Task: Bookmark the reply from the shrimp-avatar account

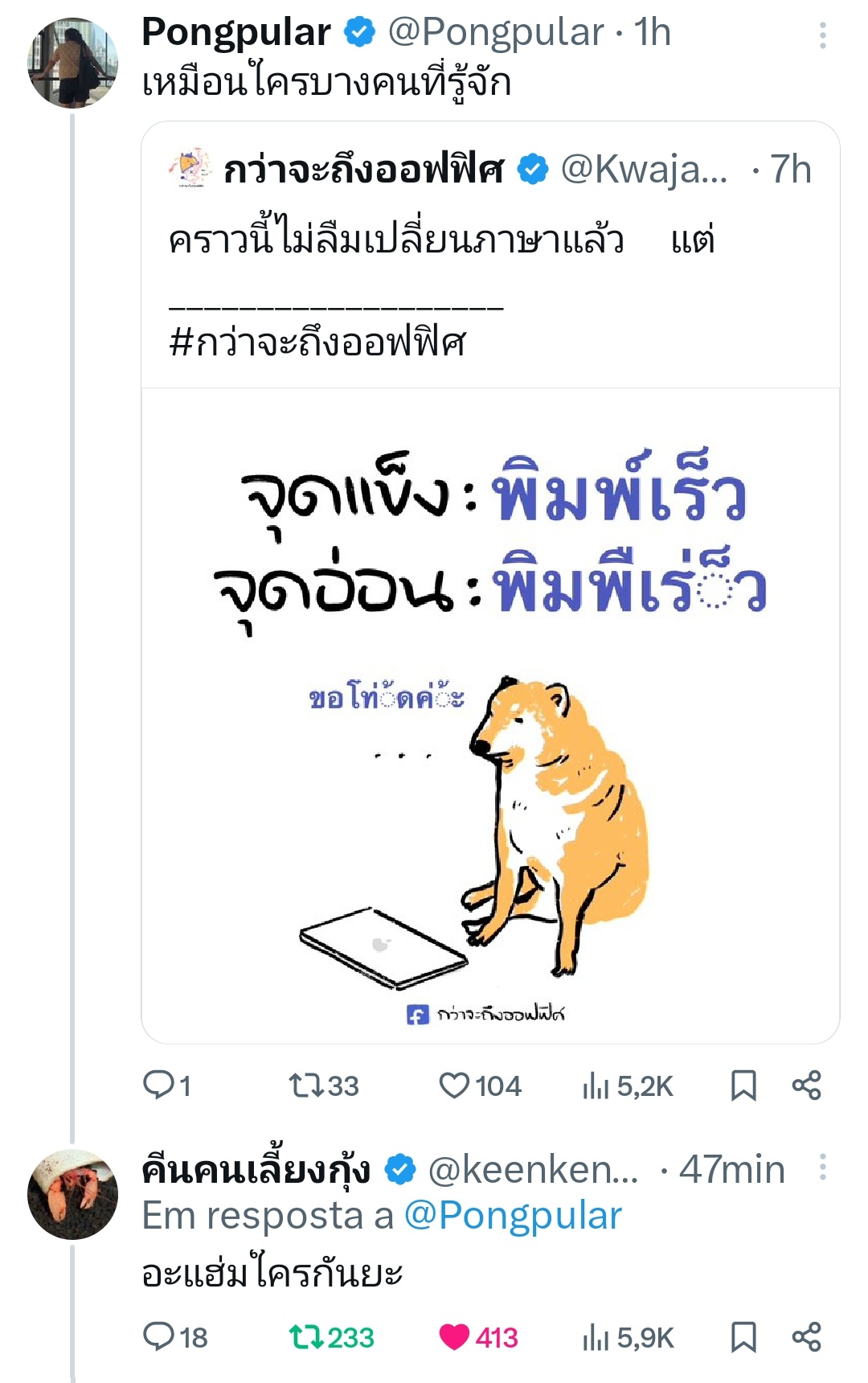Action: click(743, 1337)
